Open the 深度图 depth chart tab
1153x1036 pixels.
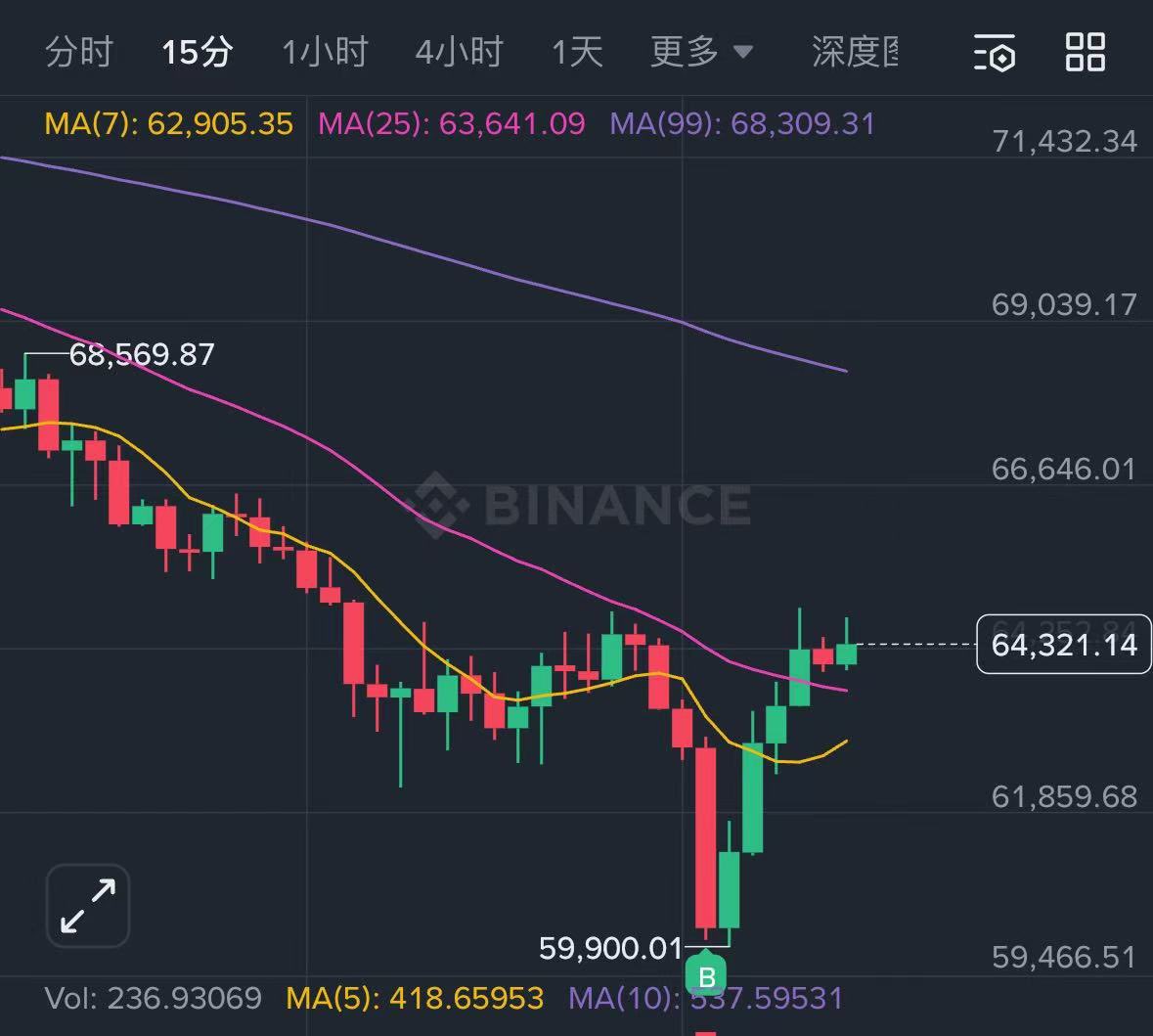pyautogui.click(x=854, y=52)
